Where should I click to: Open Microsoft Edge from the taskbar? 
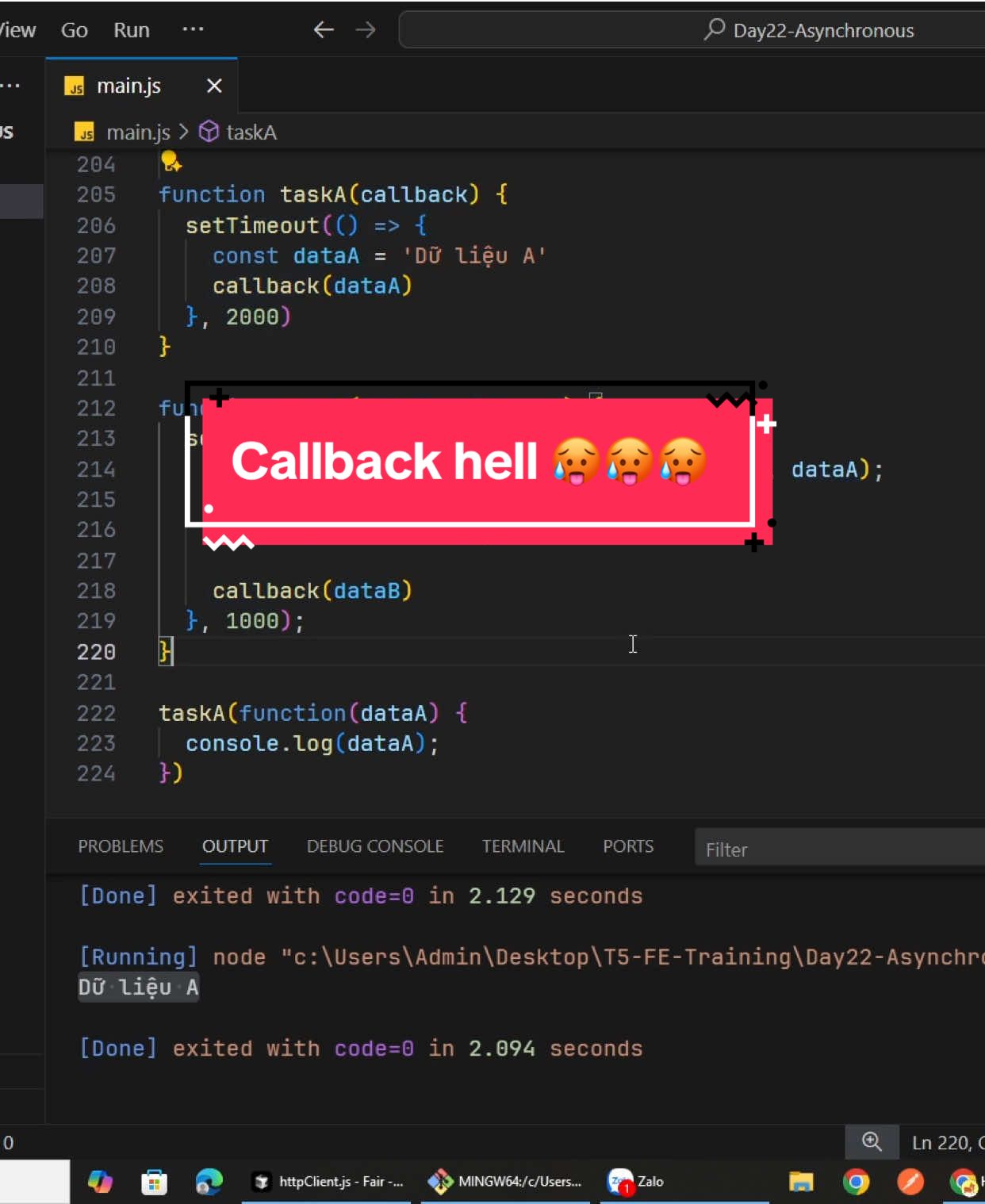tap(209, 1182)
